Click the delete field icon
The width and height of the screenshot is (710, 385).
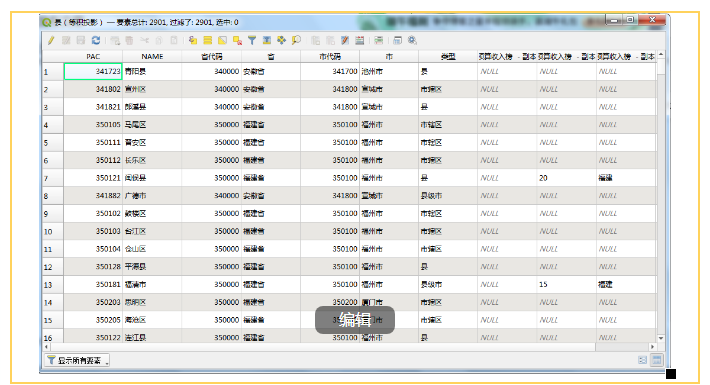click(x=330, y=40)
